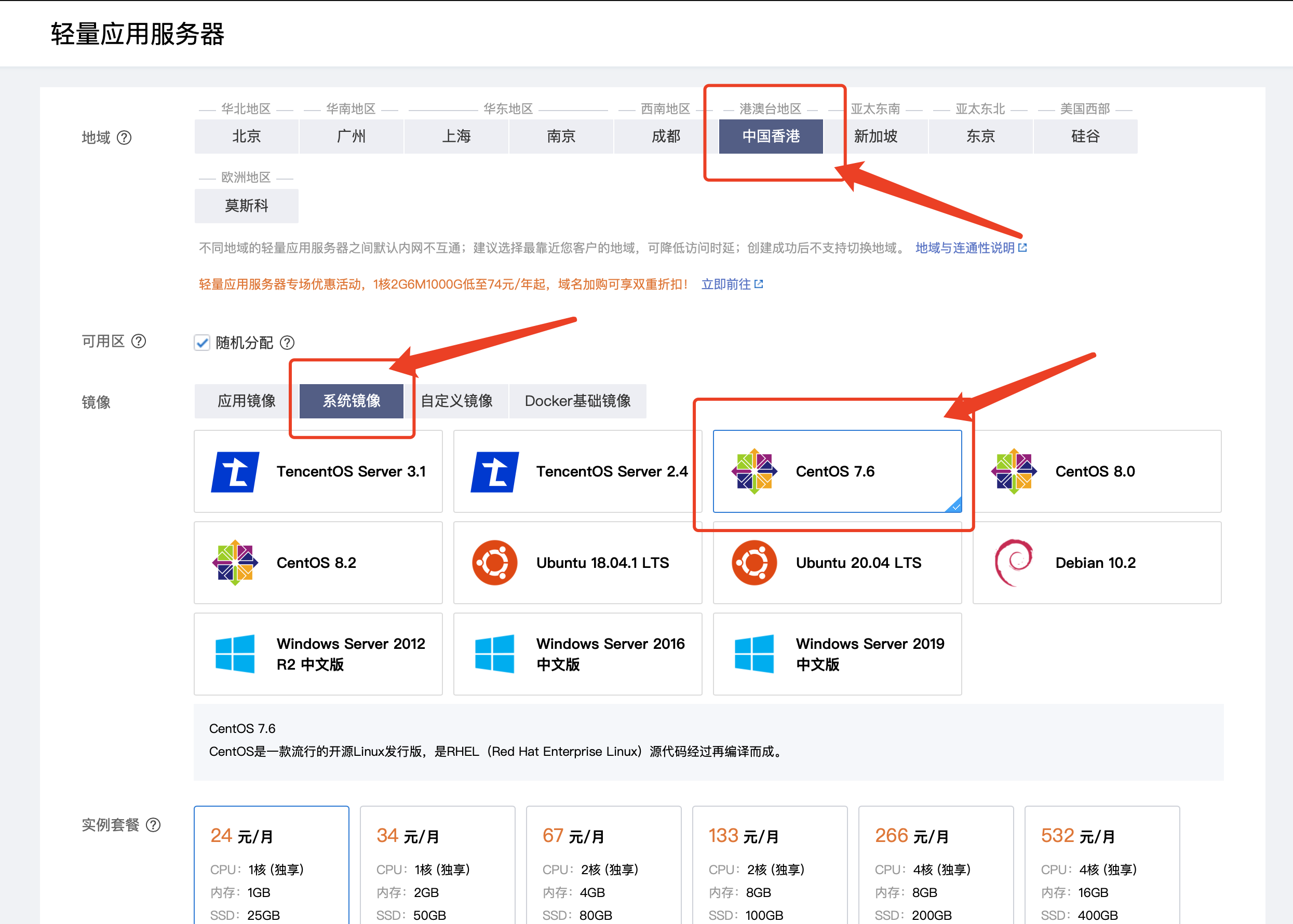Switch to the Docker基础镜像 tab
This screenshot has height=924, width=1293.
pos(577,401)
